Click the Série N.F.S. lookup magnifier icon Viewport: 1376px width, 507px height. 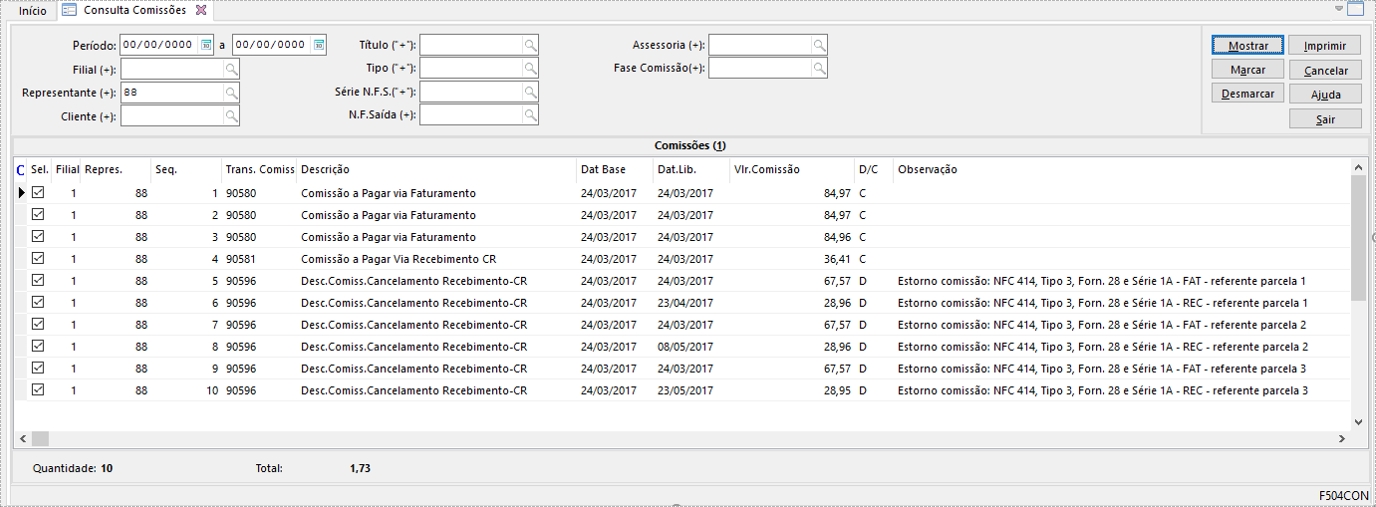(530, 91)
